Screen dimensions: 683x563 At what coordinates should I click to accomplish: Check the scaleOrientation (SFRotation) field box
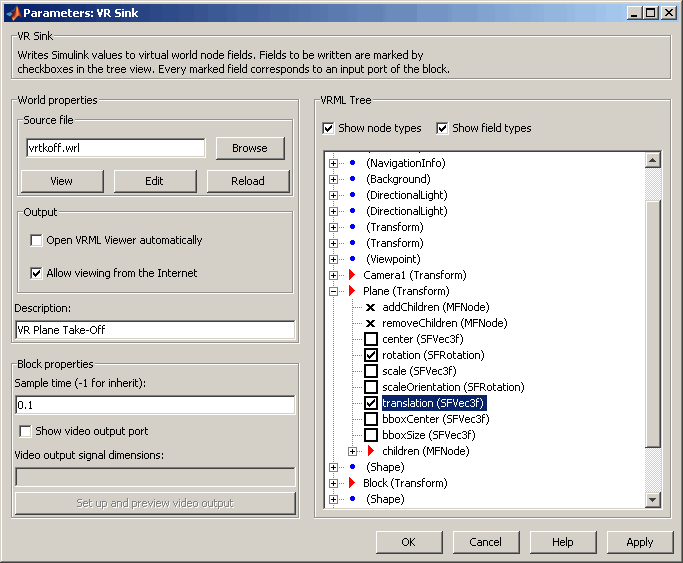click(371, 387)
